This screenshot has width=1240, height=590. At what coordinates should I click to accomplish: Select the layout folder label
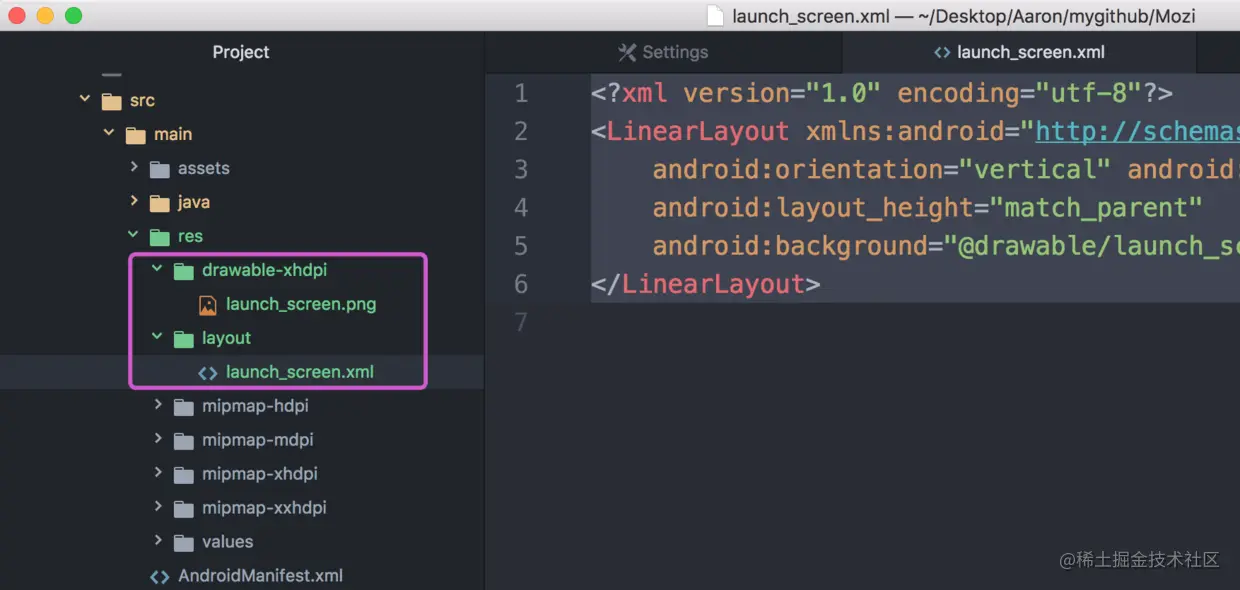[226, 338]
